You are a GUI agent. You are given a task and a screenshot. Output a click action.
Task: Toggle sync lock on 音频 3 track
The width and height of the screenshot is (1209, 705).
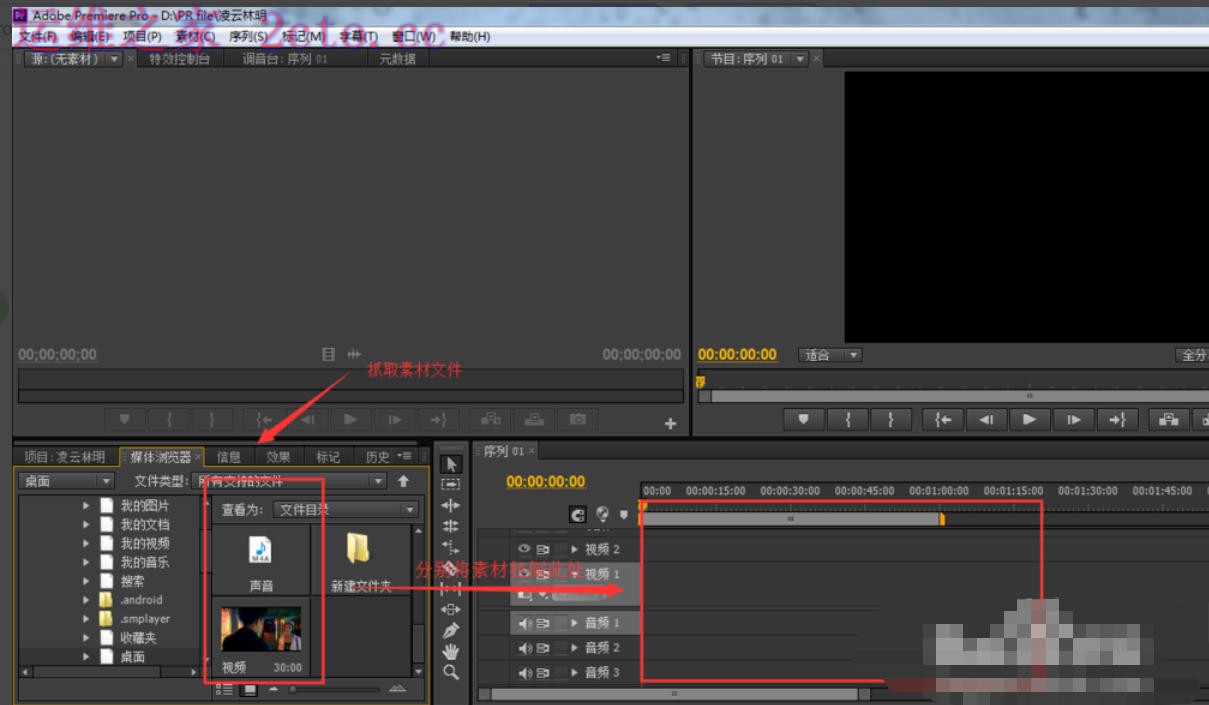click(543, 673)
